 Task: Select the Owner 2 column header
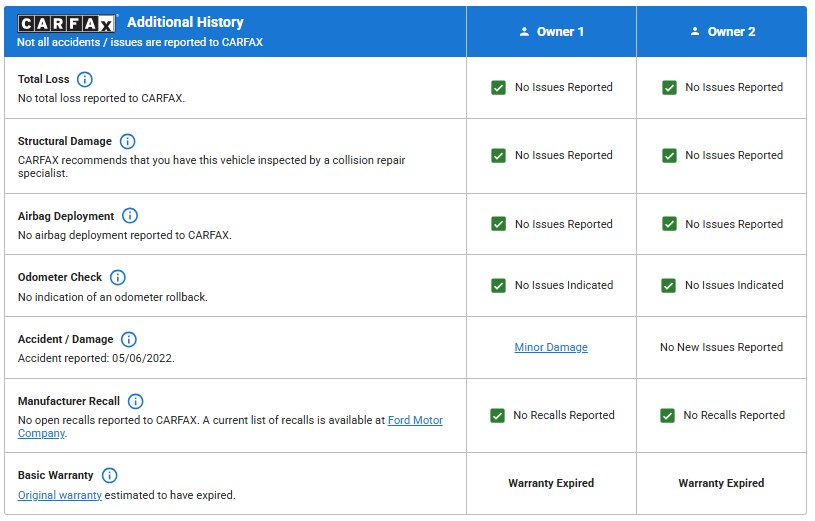click(x=722, y=32)
